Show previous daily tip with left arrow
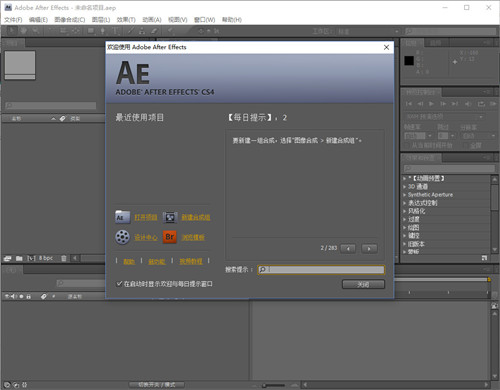500x390 pixels. tap(348, 248)
